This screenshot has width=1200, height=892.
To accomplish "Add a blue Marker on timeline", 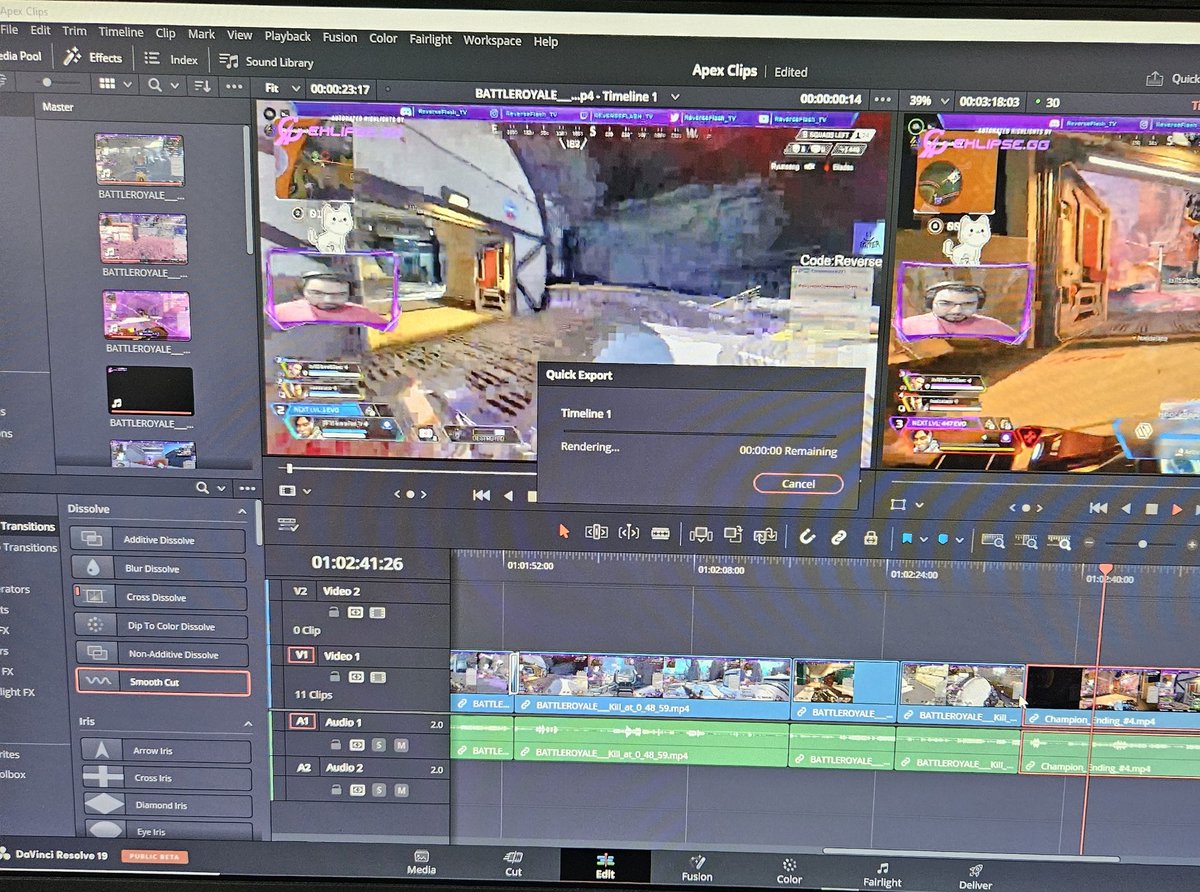I will coord(942,540).
